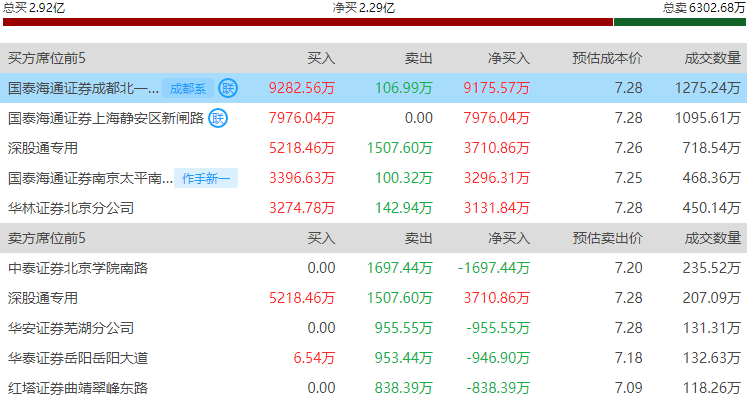The height and width of the screenshot is (397, 747).
Task: Click the 净买 2.29亿 label
Action: pyautogui.click(x=363, y=8)
